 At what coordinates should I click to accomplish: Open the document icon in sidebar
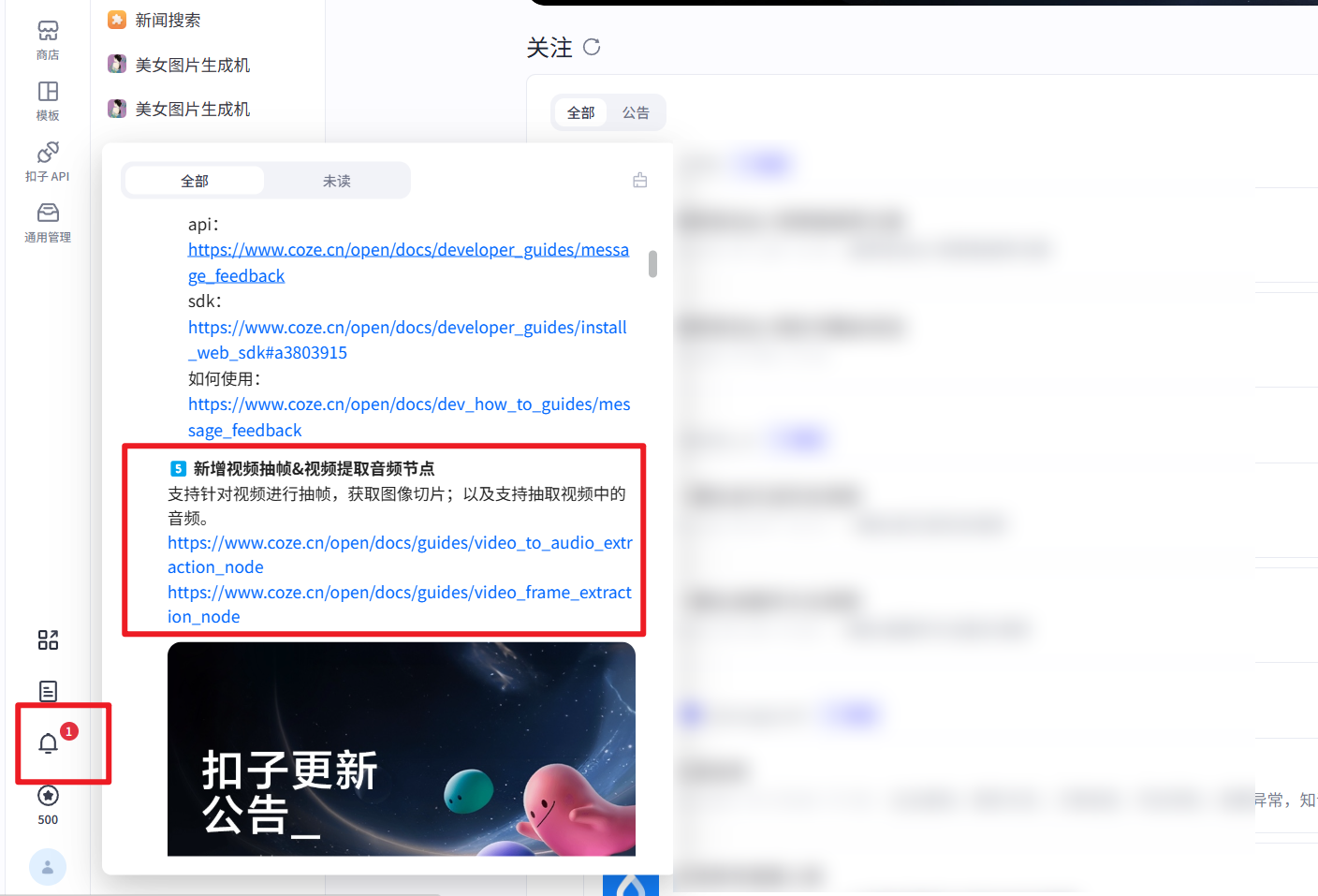click(48, 691)
